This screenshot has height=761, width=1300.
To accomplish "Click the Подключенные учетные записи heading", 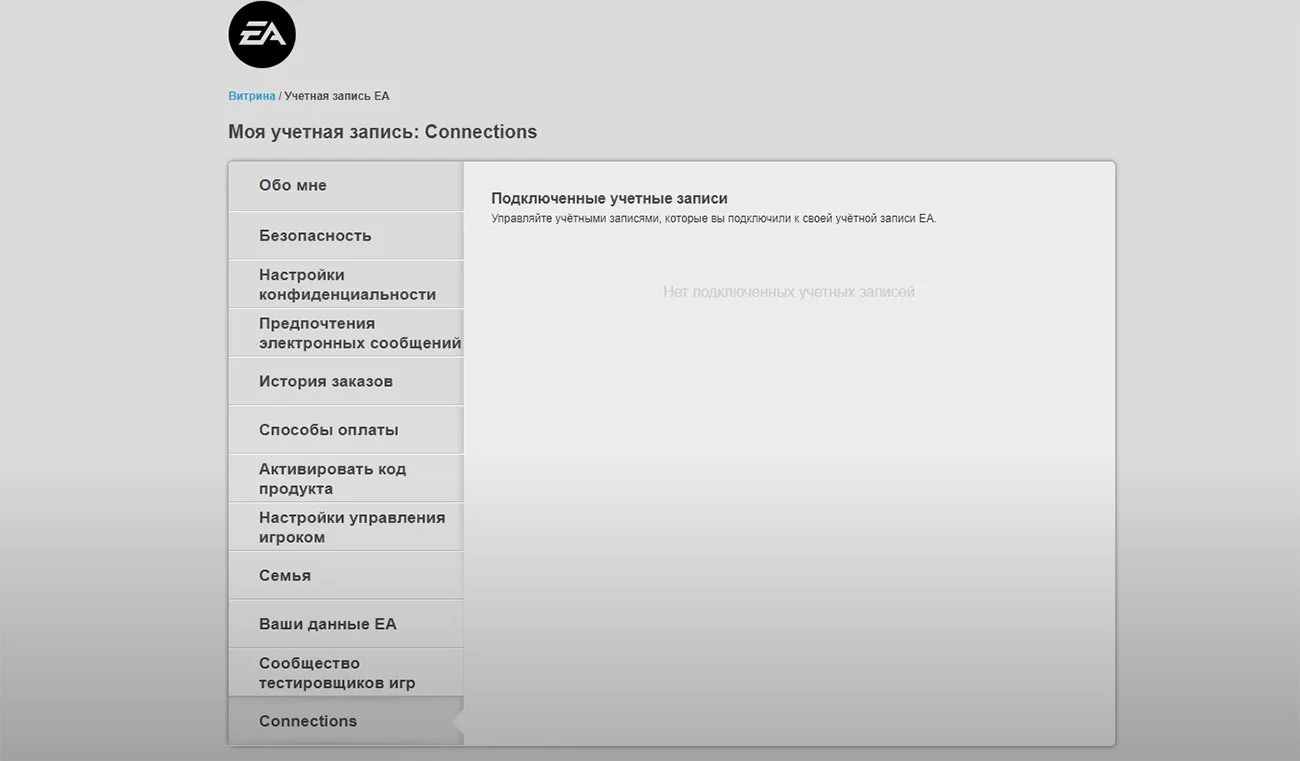I will point(609,199).
